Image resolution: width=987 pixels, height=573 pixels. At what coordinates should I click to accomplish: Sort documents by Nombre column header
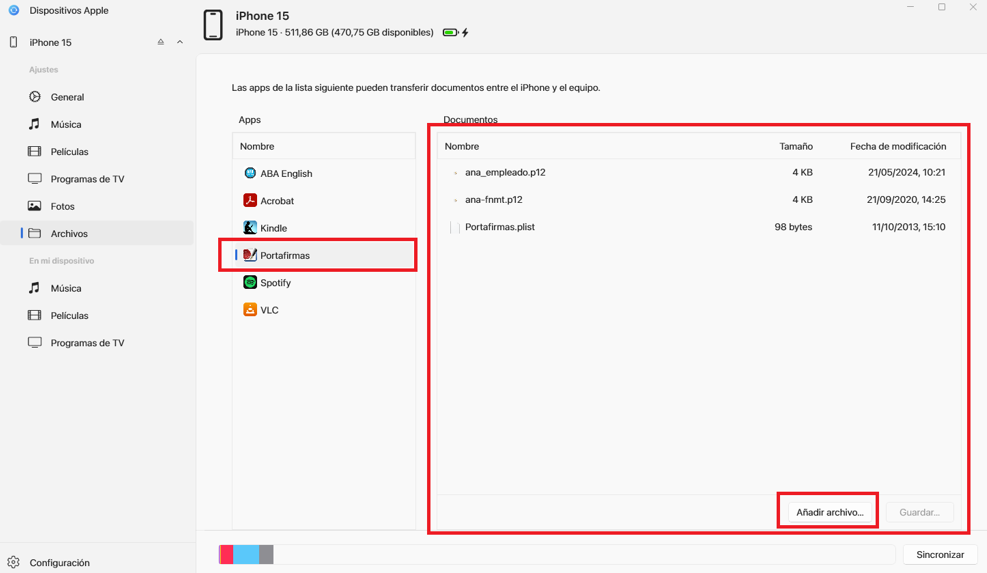point(461,146)
